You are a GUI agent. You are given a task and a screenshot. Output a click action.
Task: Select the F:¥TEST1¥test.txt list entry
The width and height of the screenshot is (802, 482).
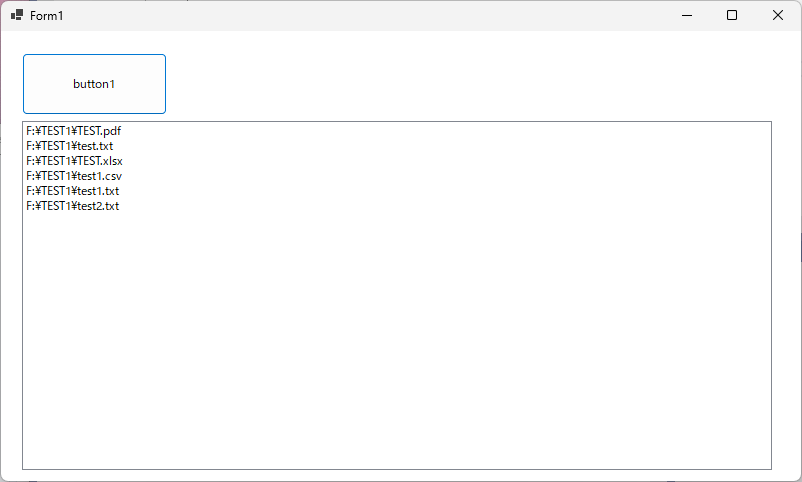70,146
